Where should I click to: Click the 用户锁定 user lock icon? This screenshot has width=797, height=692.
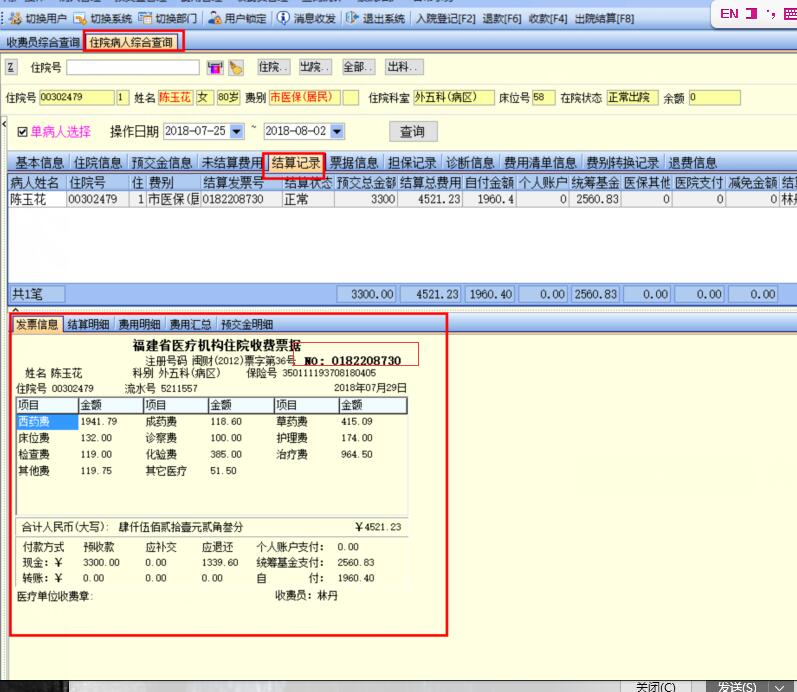tap(215, 18)
